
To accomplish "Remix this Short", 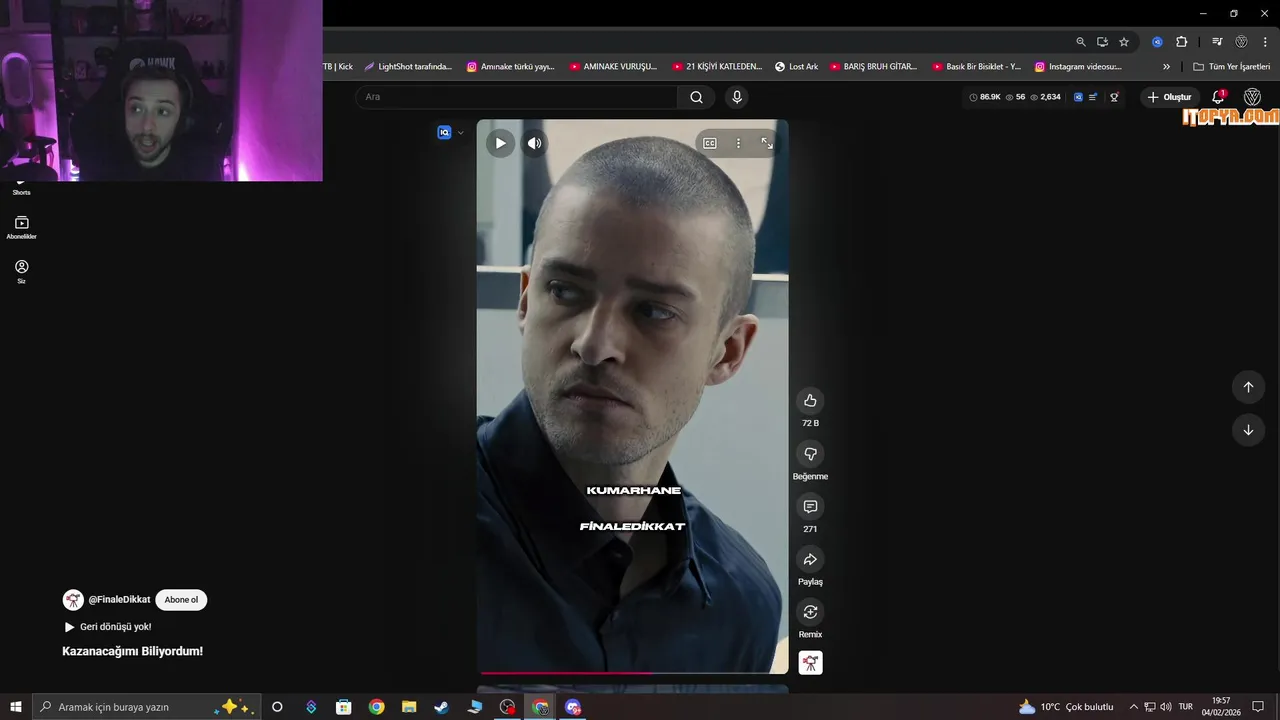I will 810,612.
